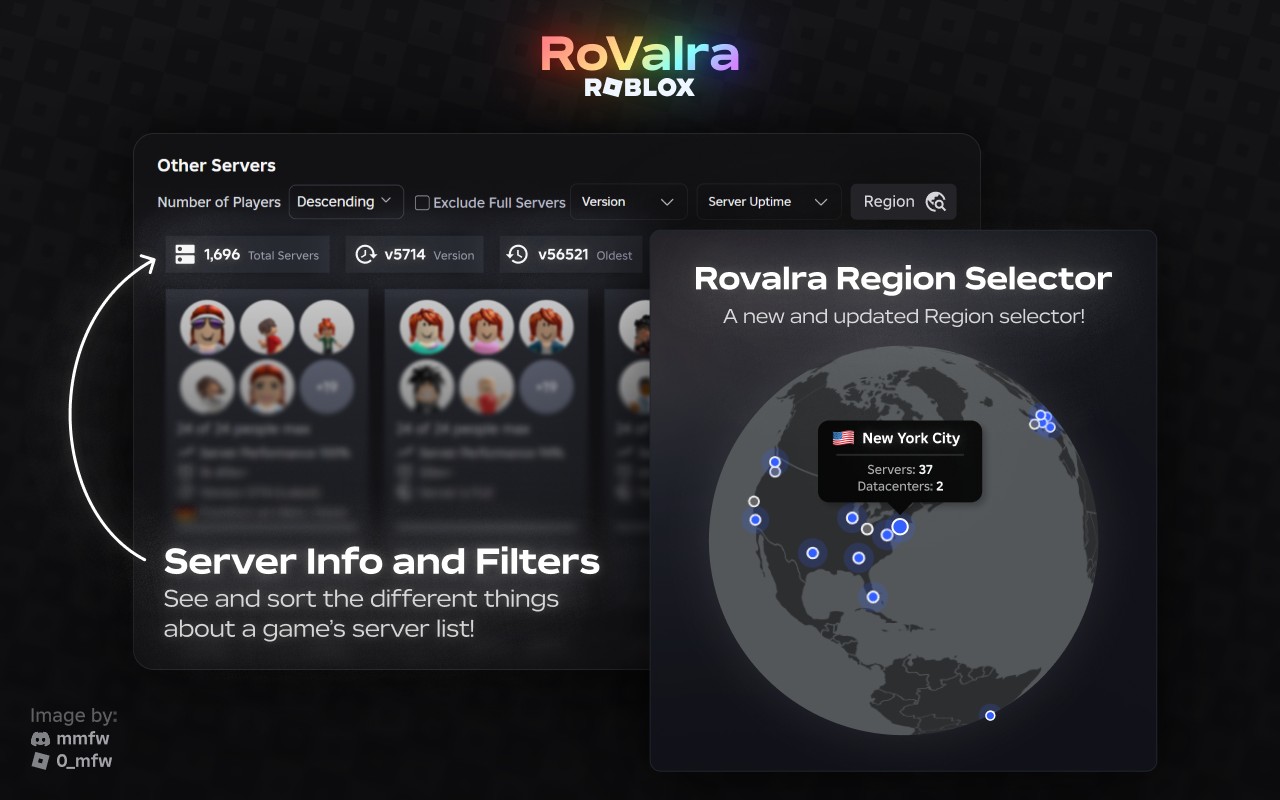Open the Region selector button

coord(904,202)
